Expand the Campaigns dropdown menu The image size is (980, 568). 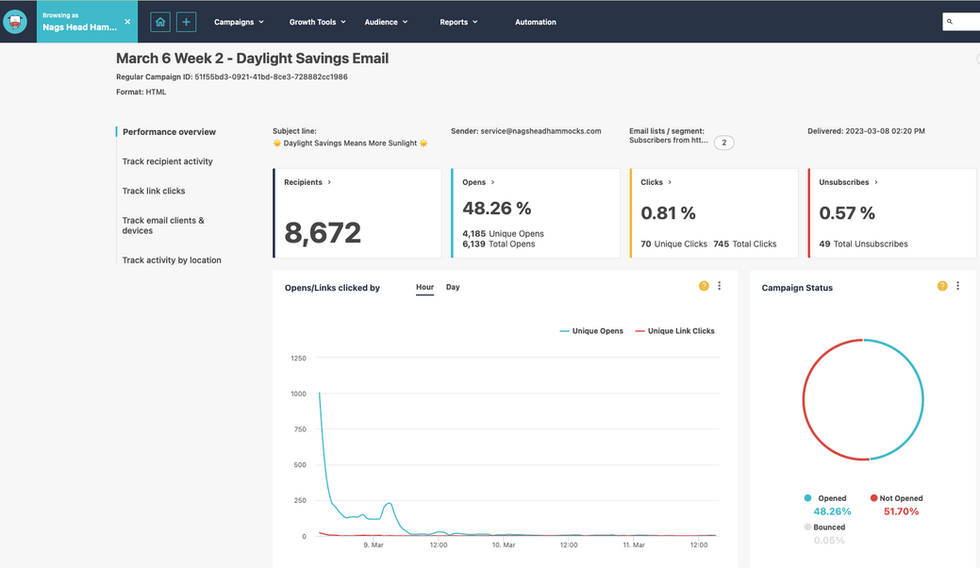point(239,22)
